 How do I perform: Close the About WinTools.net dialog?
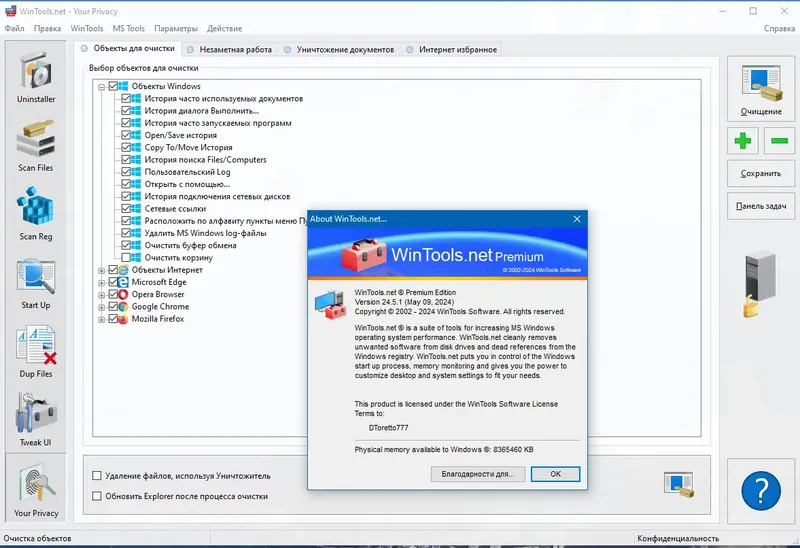point(577,219)
